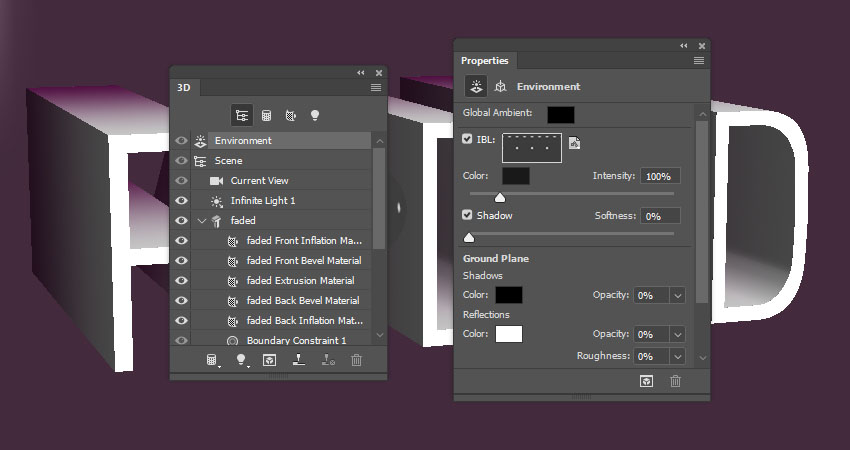Collapse the faded mesh group
Viewport: 850px width, 450px height.
point(202,220)
